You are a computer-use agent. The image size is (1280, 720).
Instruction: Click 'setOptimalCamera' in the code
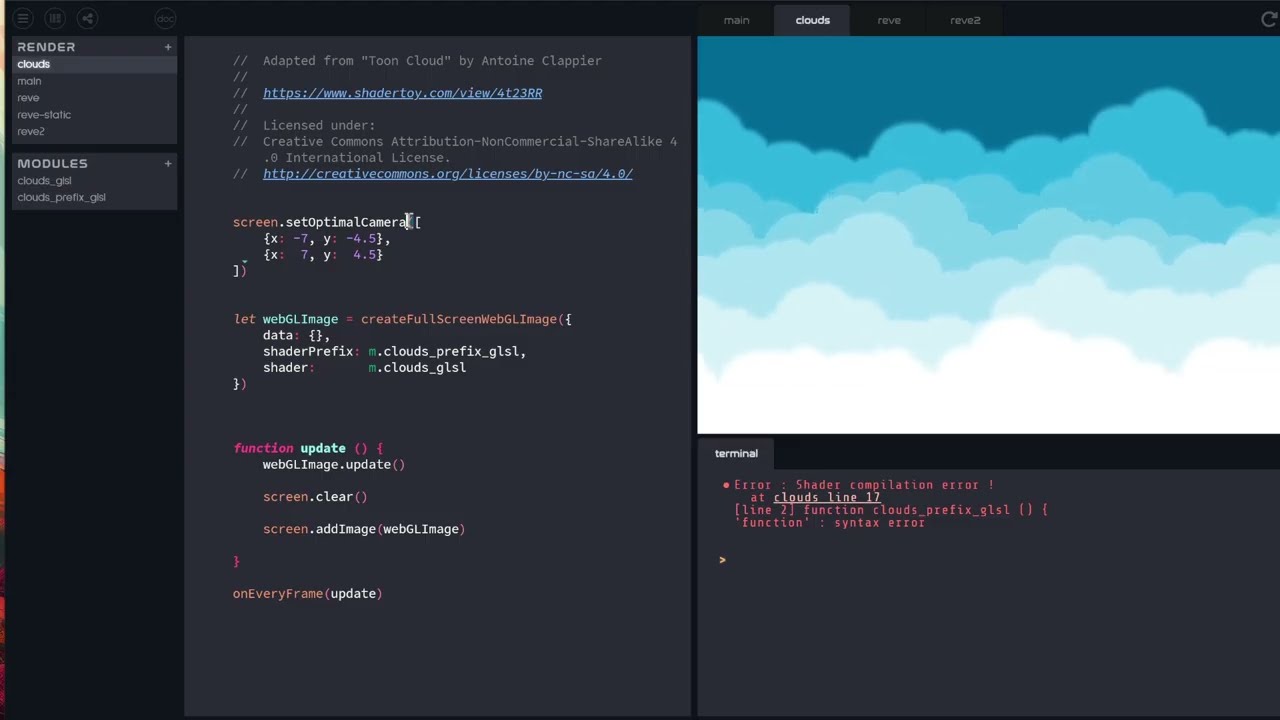[346, 222]
